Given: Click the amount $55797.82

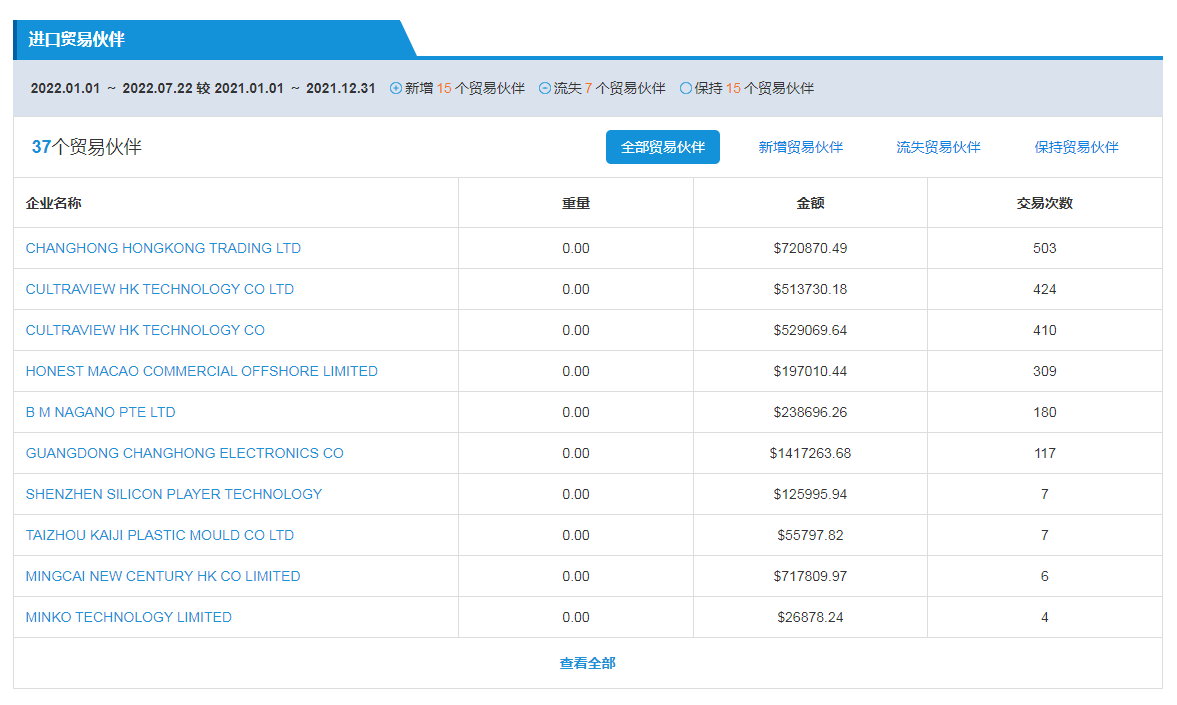Looking at the screenshot, I should (x=810, y=535).
